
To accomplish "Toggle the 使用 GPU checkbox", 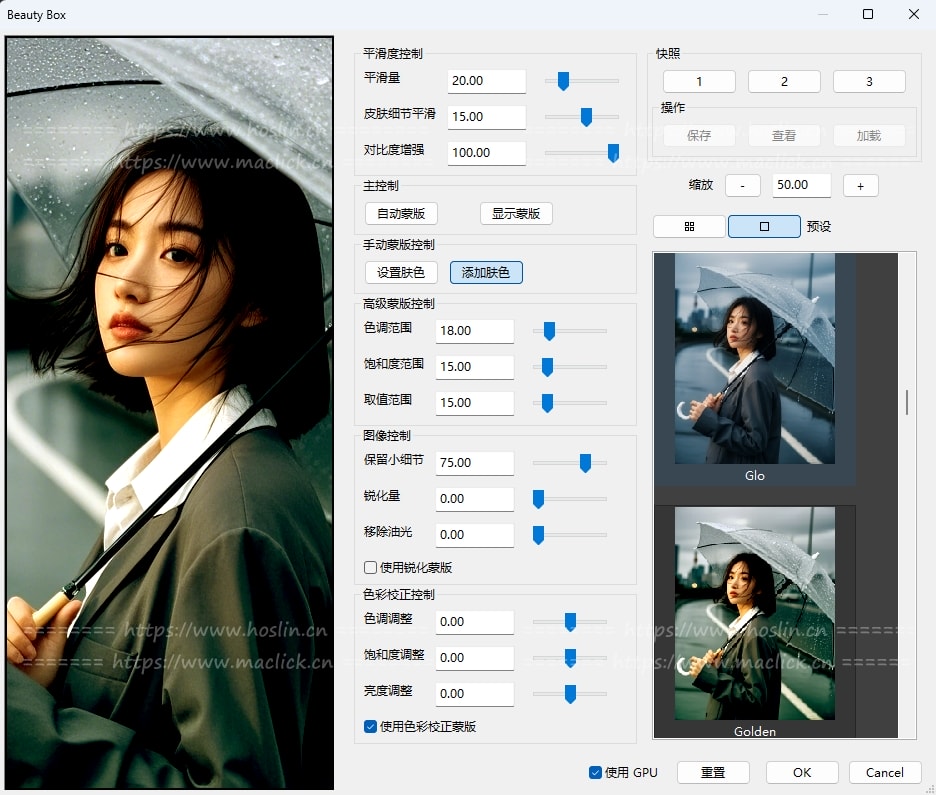I will [596, 772].
